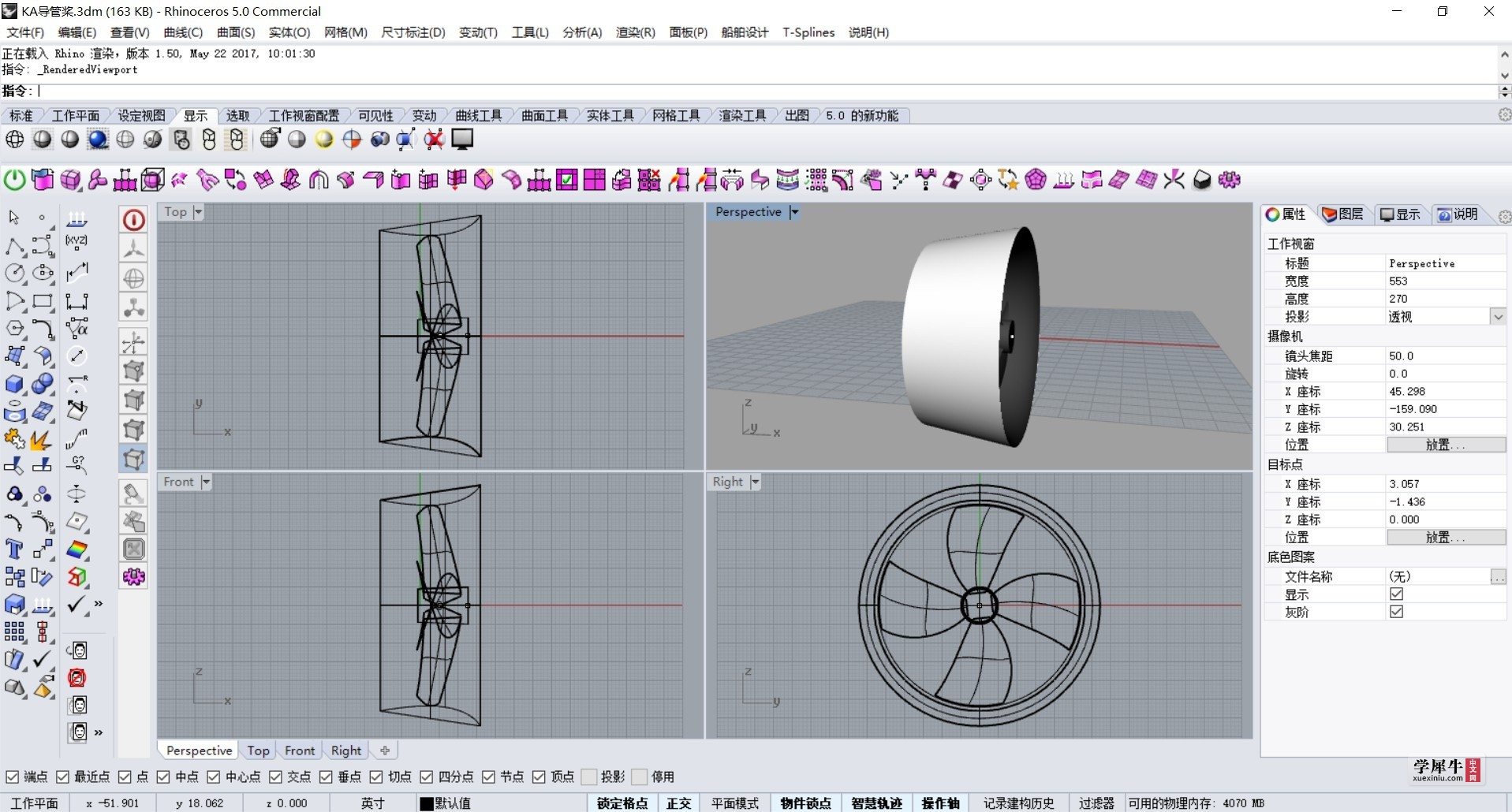Switch to rendered viewport blue sphere icon
Screen dimensions: 1512x812
pyautogui.click(x=98, y=140)
